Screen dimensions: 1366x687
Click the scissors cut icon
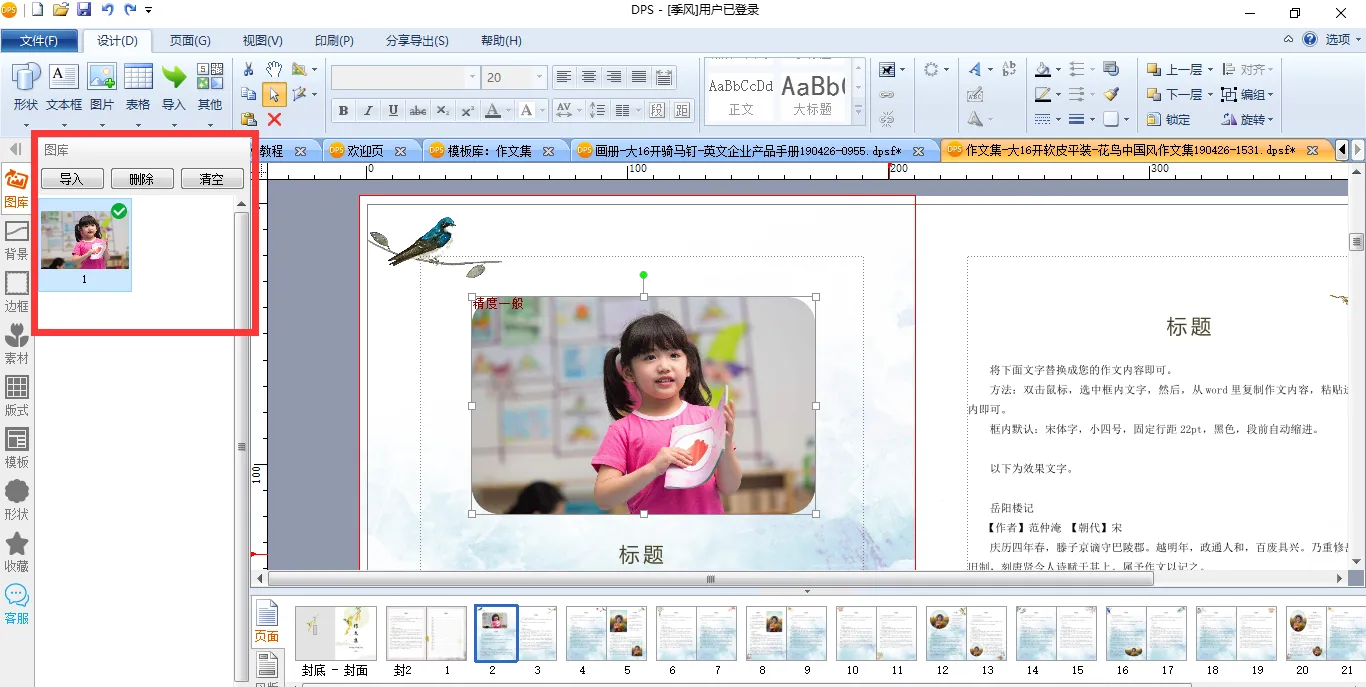coord(248,69)
